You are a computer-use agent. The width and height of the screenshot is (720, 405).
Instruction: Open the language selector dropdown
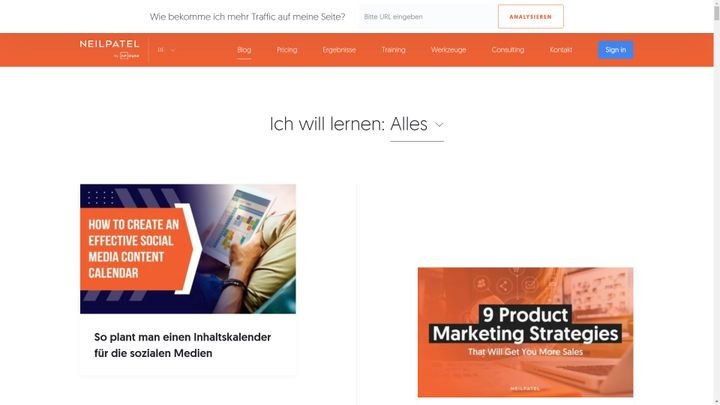point(166,50)
